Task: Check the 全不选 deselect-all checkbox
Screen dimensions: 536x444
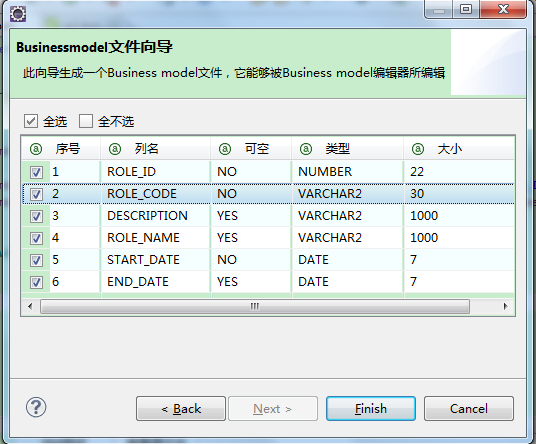Action: pyautogui.click(x=86, y=121)
